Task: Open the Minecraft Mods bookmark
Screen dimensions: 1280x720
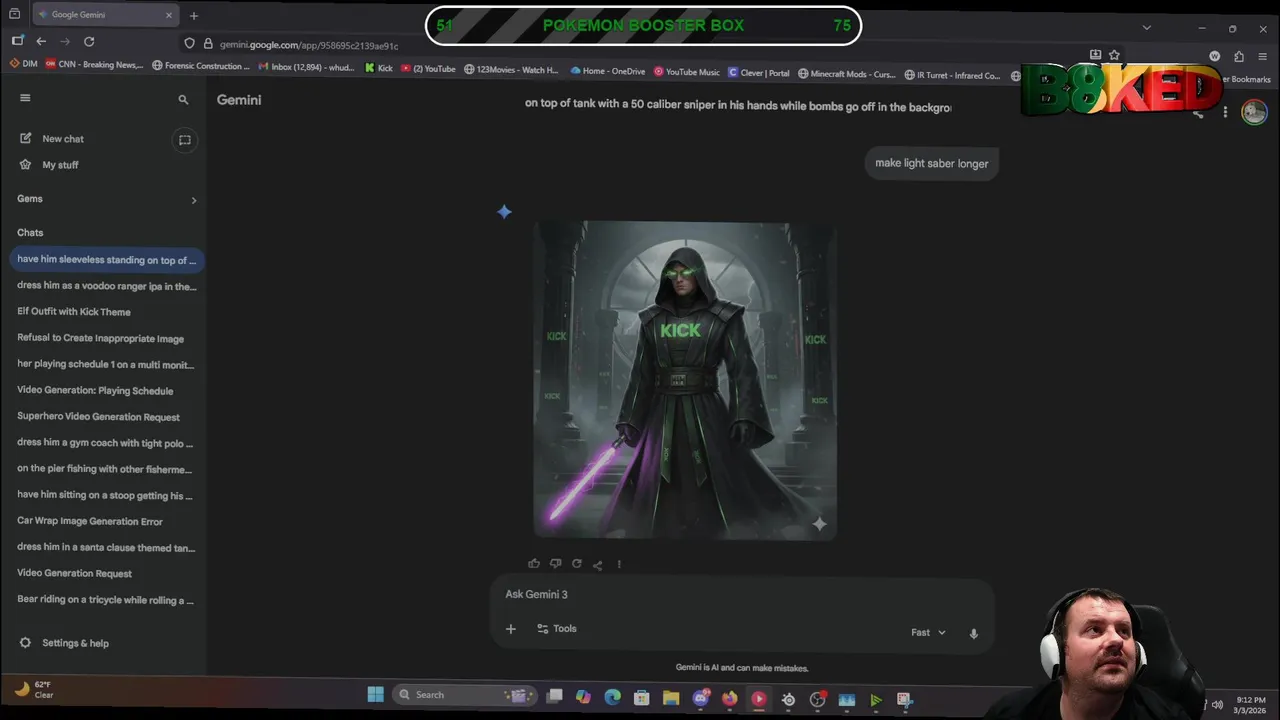Action: [x=847, y=74]
